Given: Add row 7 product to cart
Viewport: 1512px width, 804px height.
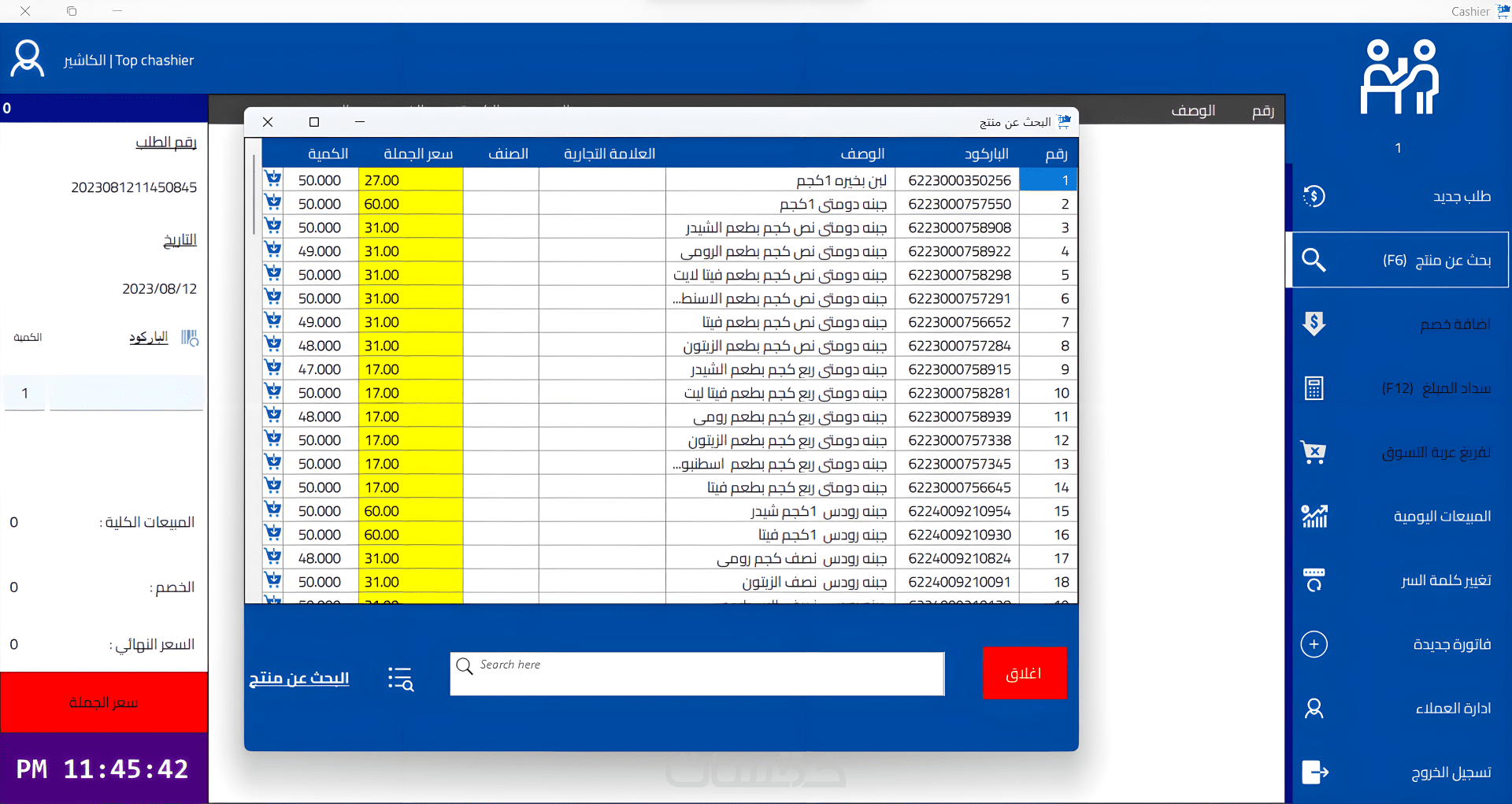Looking at the screenshot, I should pyautogui.click(x=273, y=321).
